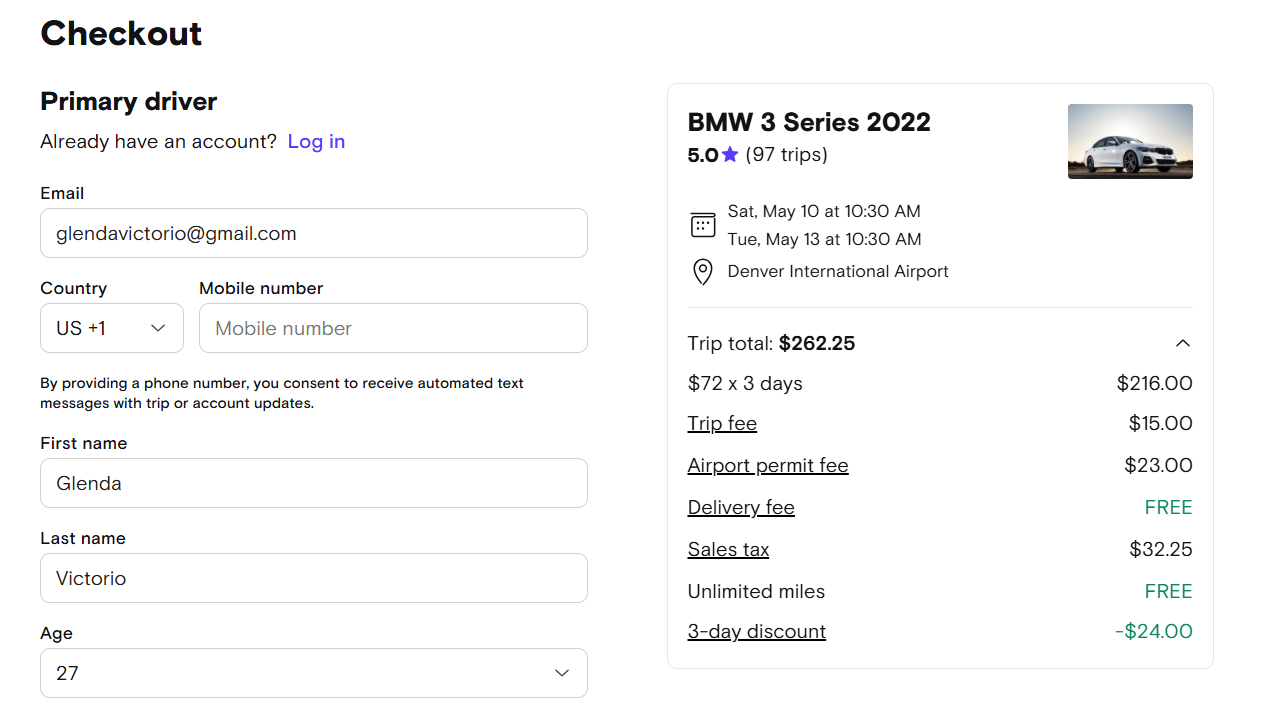
Task: Open the Country code dropdown
Action: click(x=112, y=328)
